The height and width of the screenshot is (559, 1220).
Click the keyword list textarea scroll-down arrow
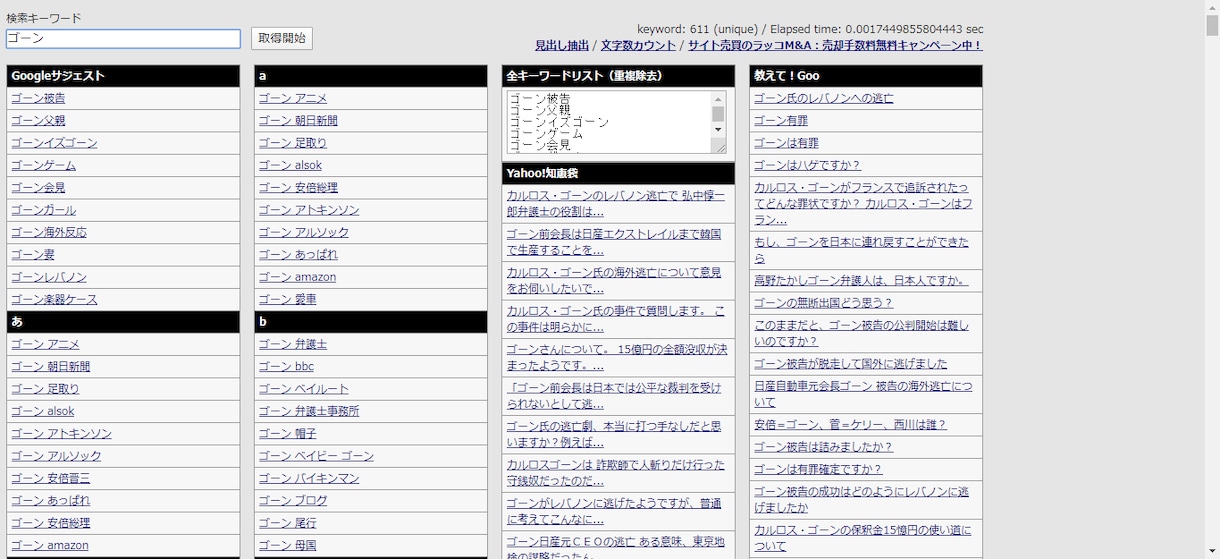pyautogui.click(x=719, y=131)
